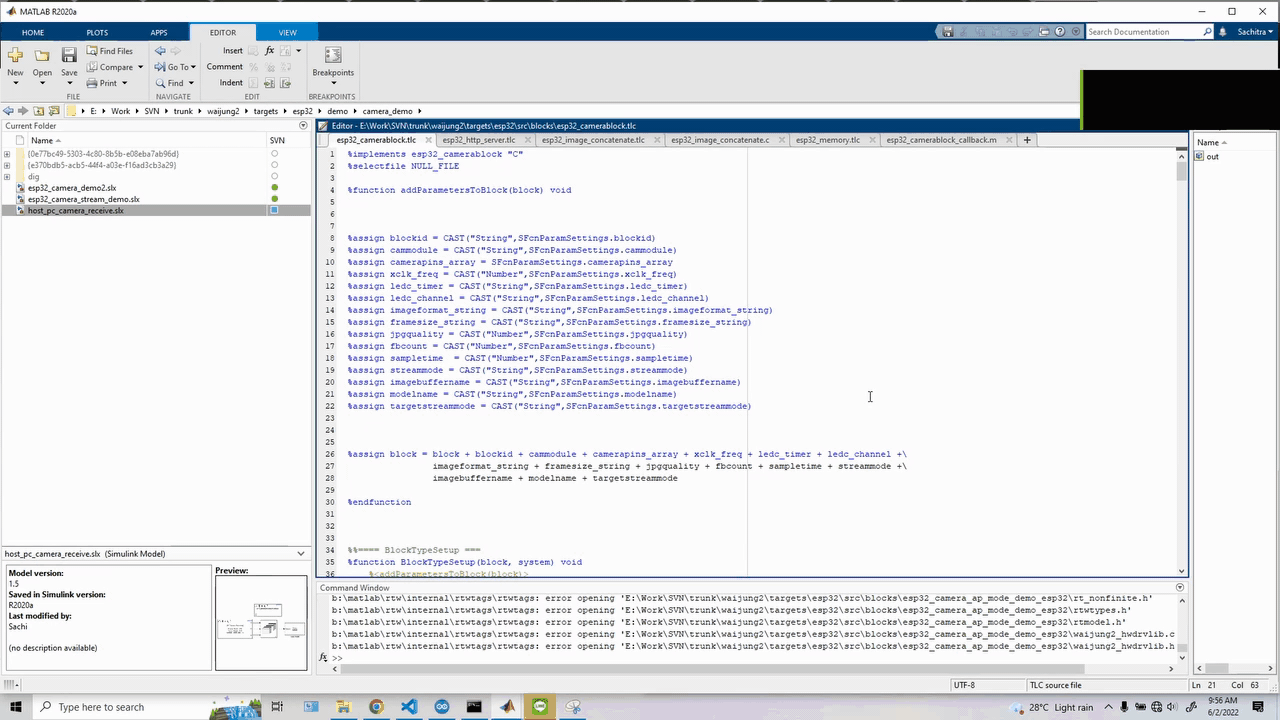
Task: Switch to the esp32_memory.tlc editor tab
Action: click(827, 140)
